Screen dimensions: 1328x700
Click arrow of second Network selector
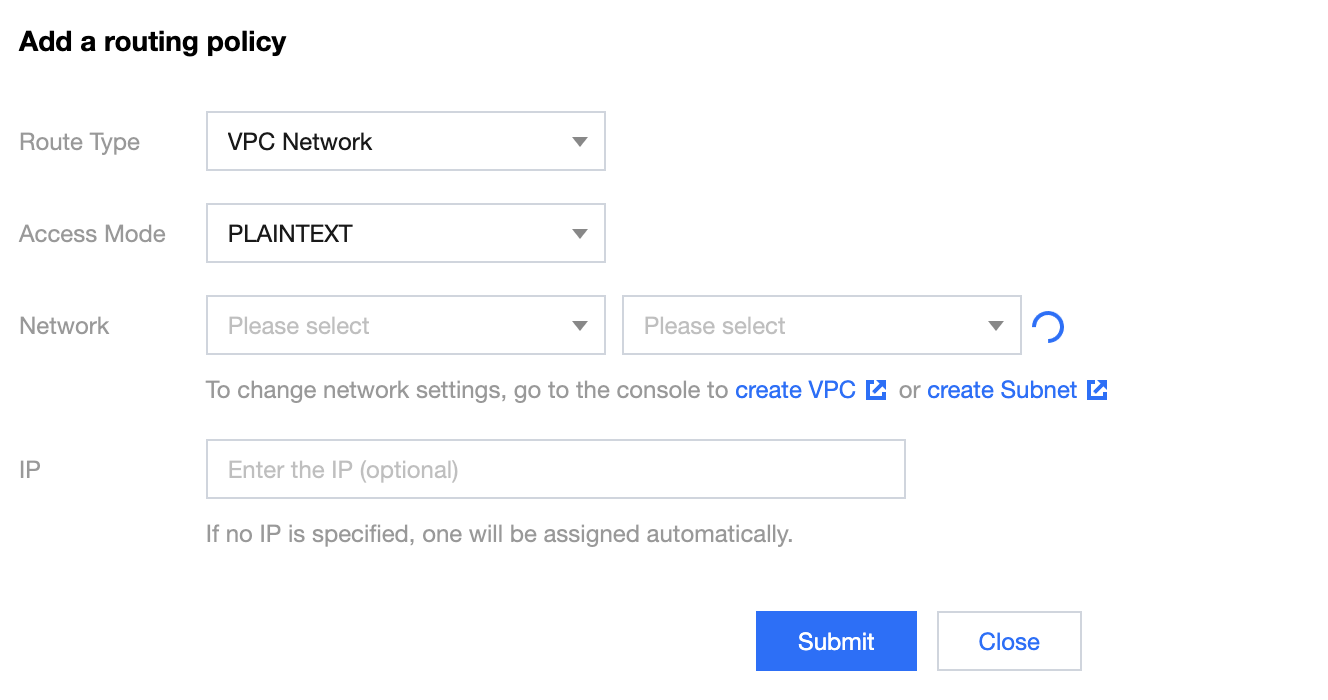click(995, 326)
